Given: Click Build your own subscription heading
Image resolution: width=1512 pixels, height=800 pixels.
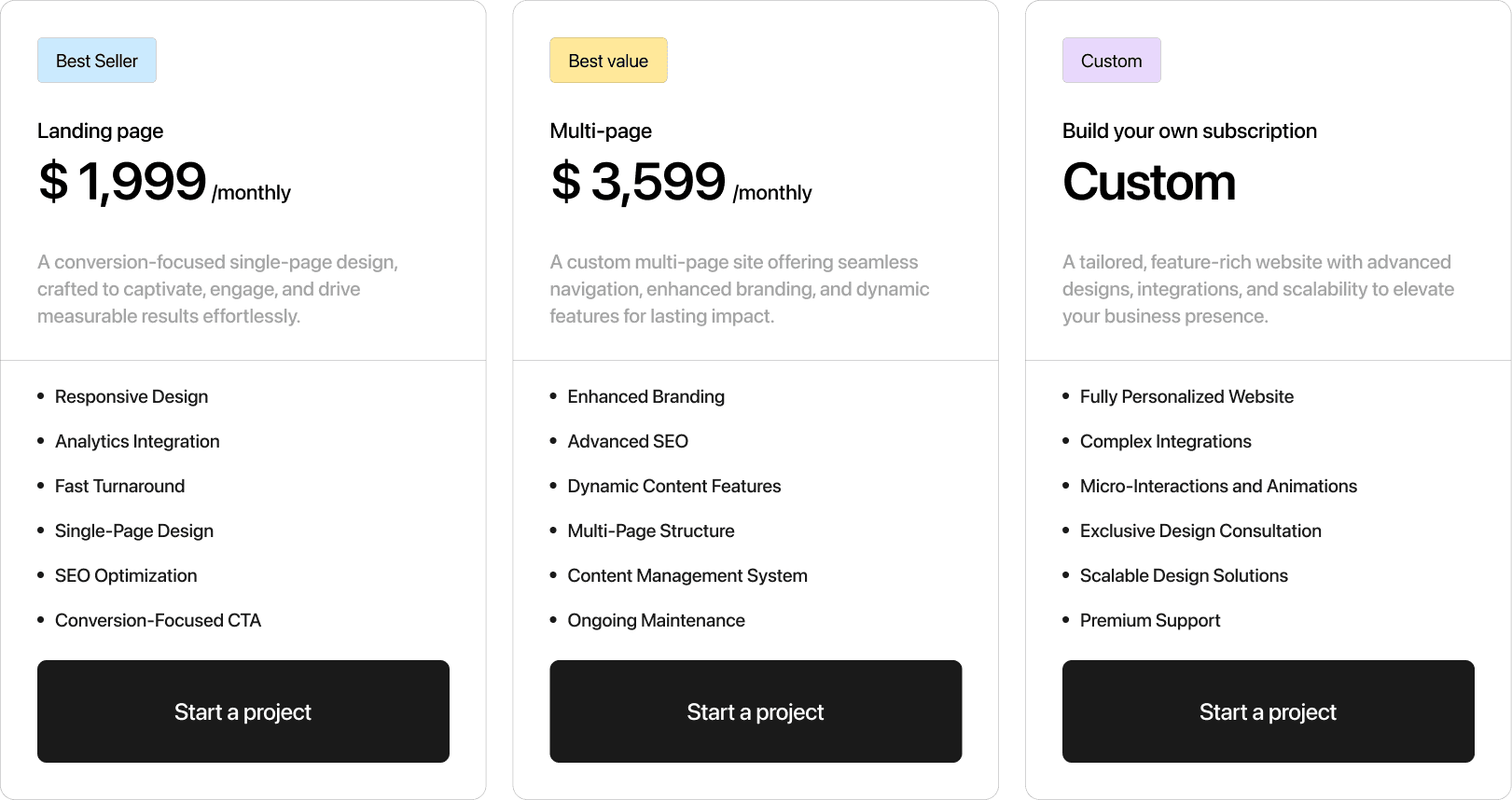Looking at the screenshot, I should point(1189,131).
